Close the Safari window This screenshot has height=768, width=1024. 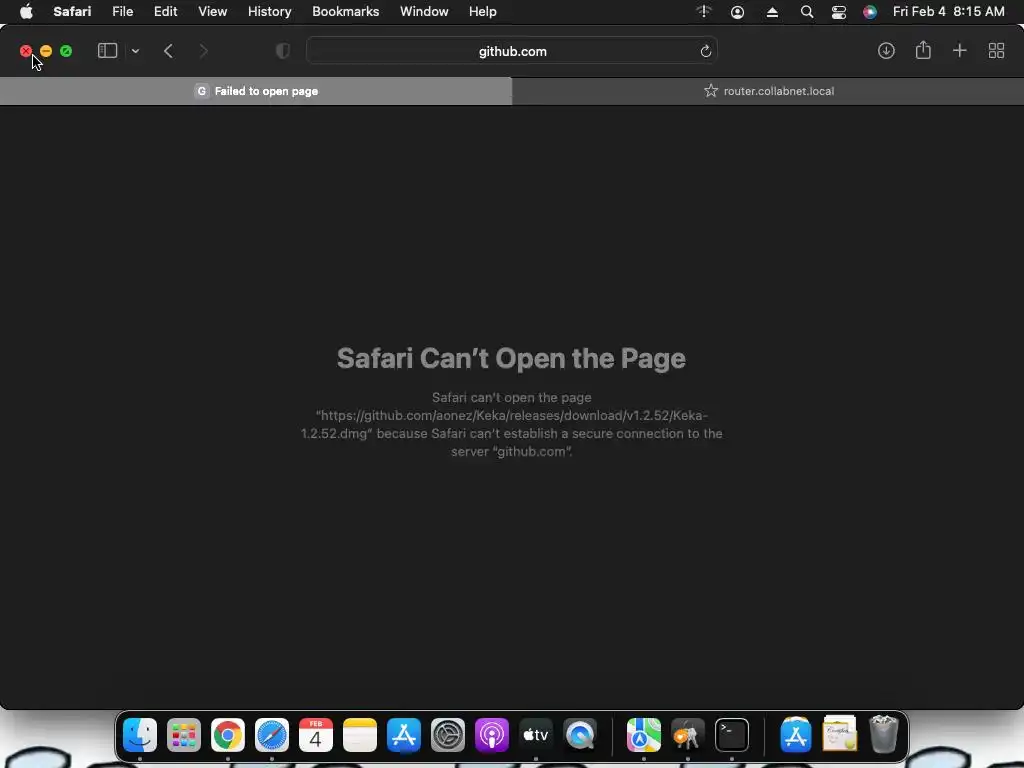point(25,51)
